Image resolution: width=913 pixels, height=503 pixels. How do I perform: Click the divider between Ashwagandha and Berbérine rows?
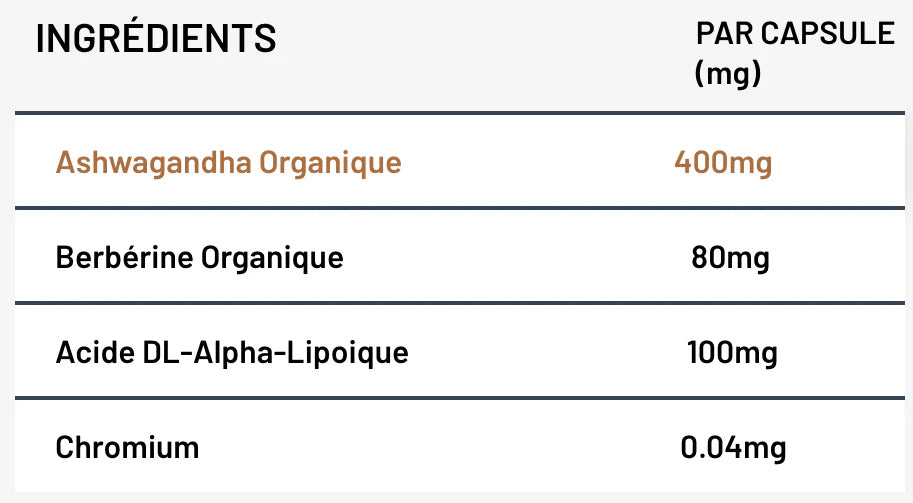coord(456,209)
